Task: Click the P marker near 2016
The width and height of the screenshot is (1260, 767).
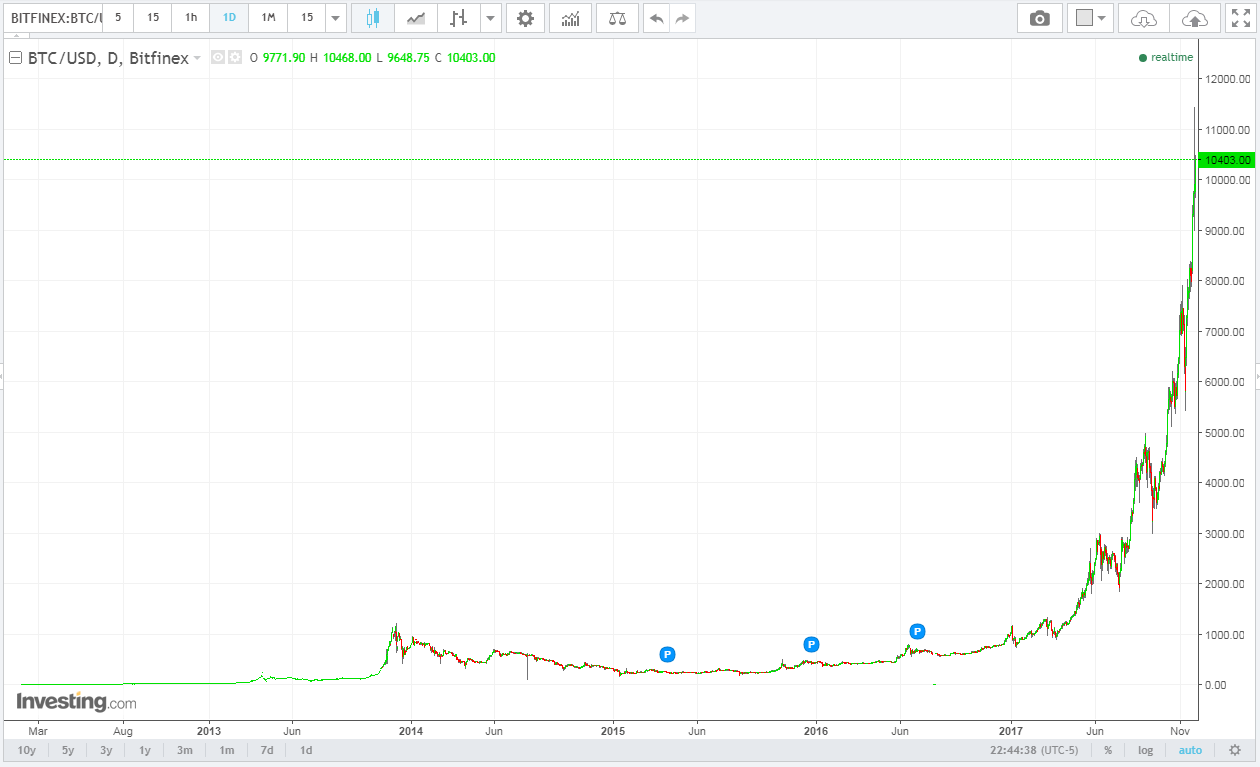Action: click(812, 644)
